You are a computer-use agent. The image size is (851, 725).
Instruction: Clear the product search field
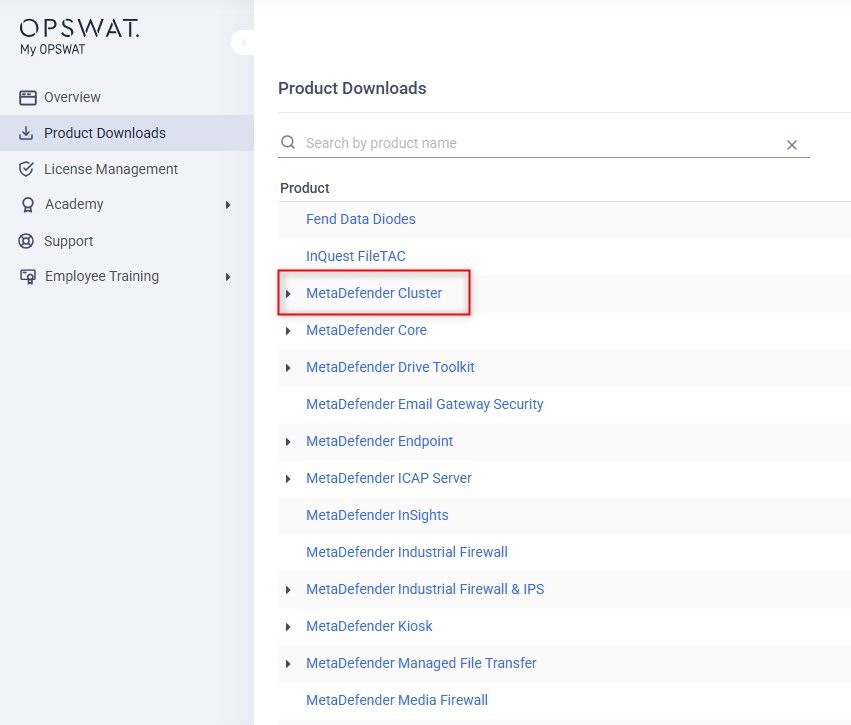tap(791, 145)
